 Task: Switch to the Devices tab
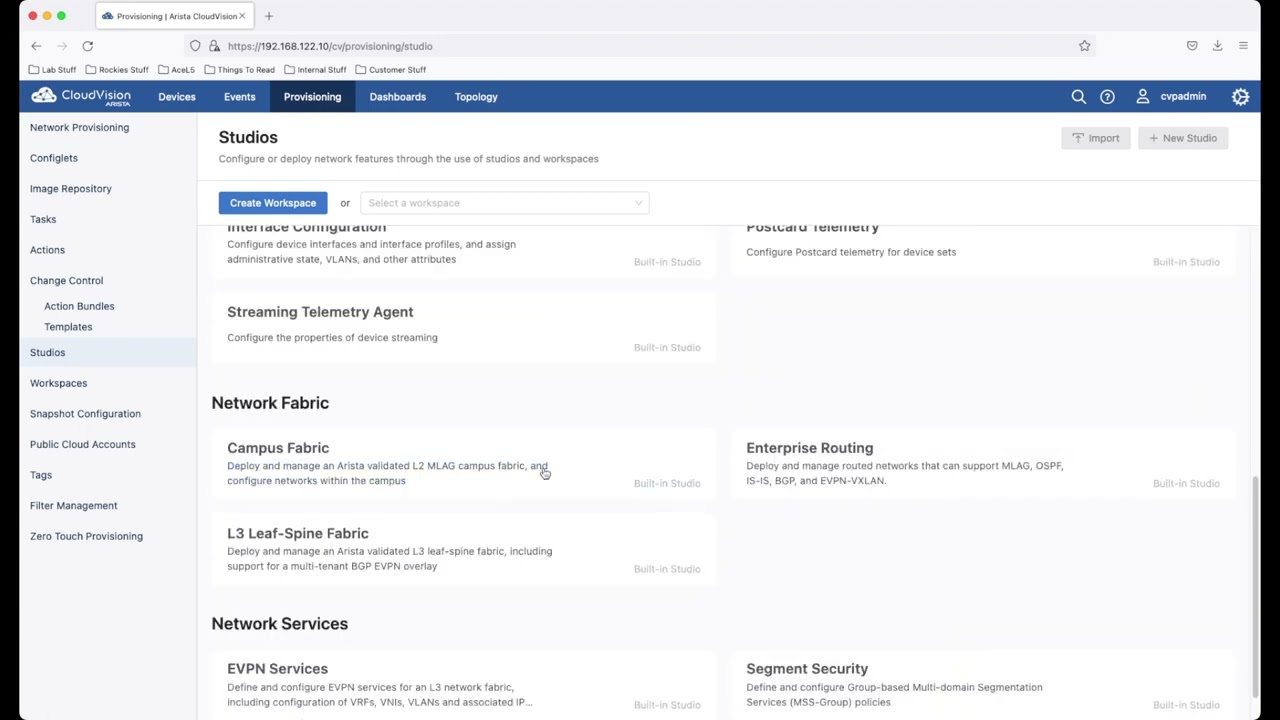pos(177,97)
